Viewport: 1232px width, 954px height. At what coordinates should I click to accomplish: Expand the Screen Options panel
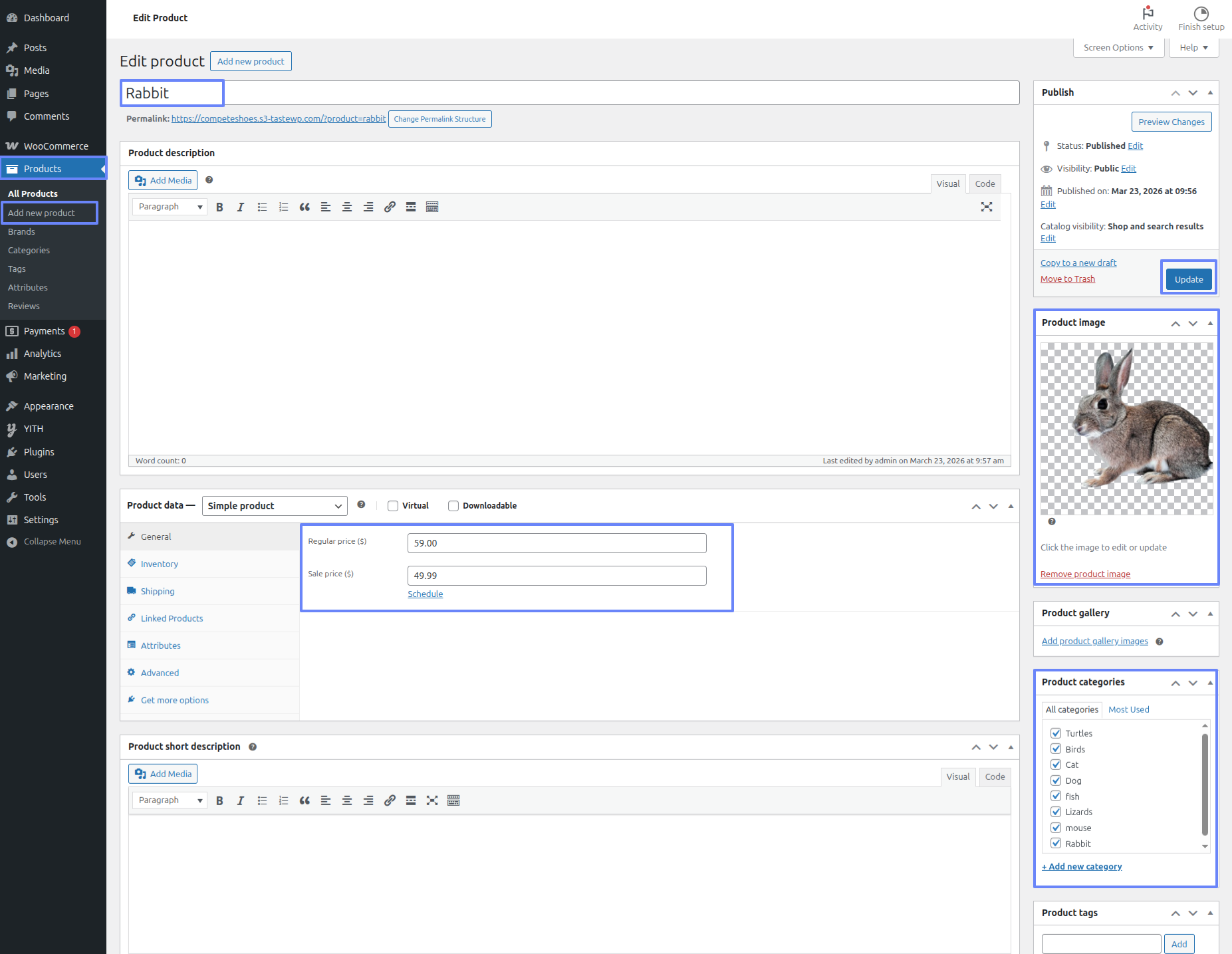point(1118,48)
